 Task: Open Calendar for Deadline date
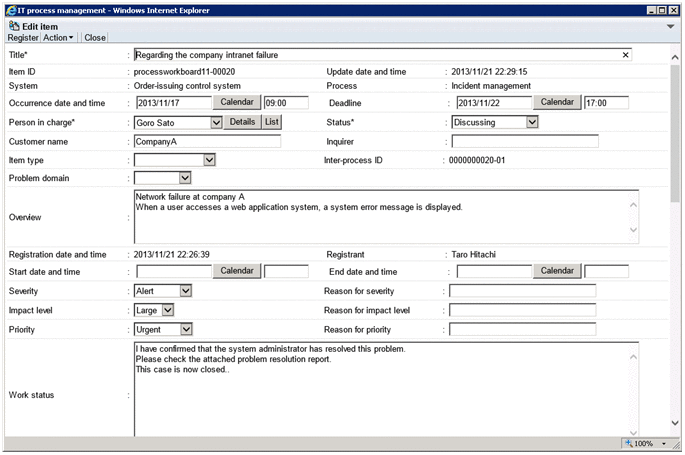(x=558, y=102)
